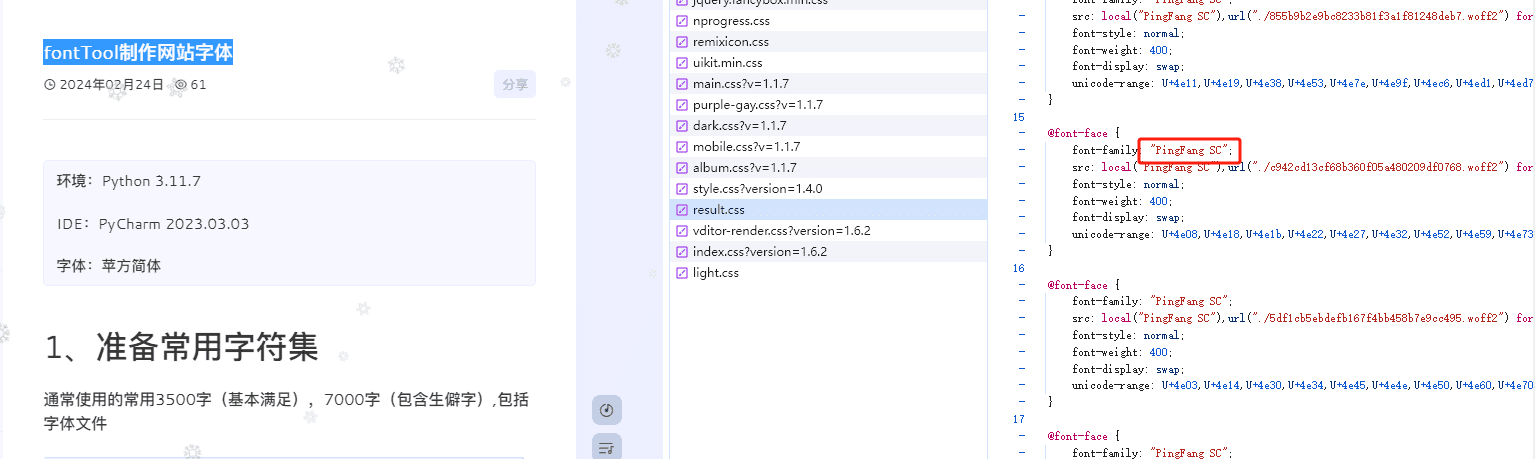Image resolution: width=1535 pixels, height=459 pixels.
Task: Select result.css in the stylesheet list
Action: (718, 210)
